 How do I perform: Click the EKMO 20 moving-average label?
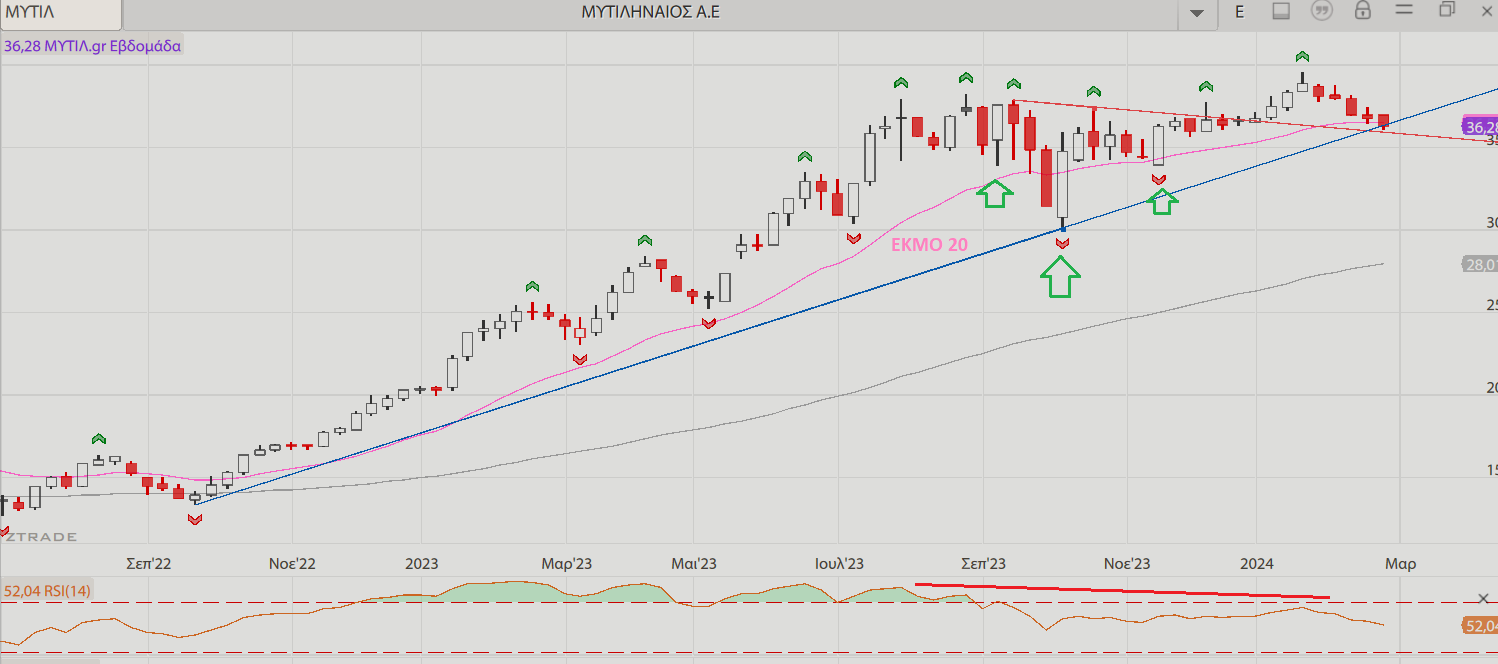(x=929, y=244)
